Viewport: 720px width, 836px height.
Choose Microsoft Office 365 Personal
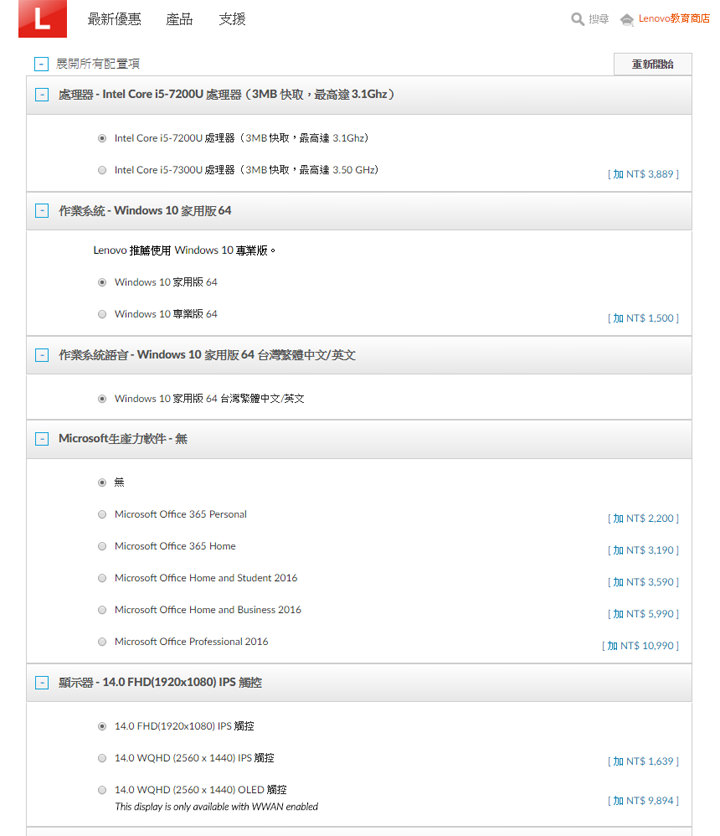tap(102, 514)
